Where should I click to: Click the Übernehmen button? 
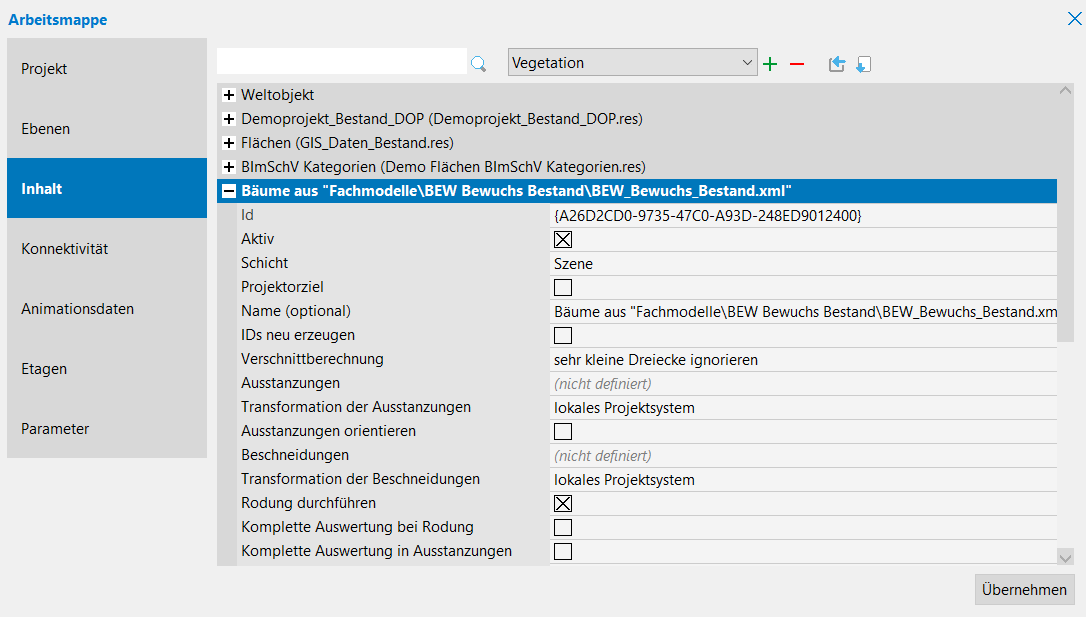1024,589
